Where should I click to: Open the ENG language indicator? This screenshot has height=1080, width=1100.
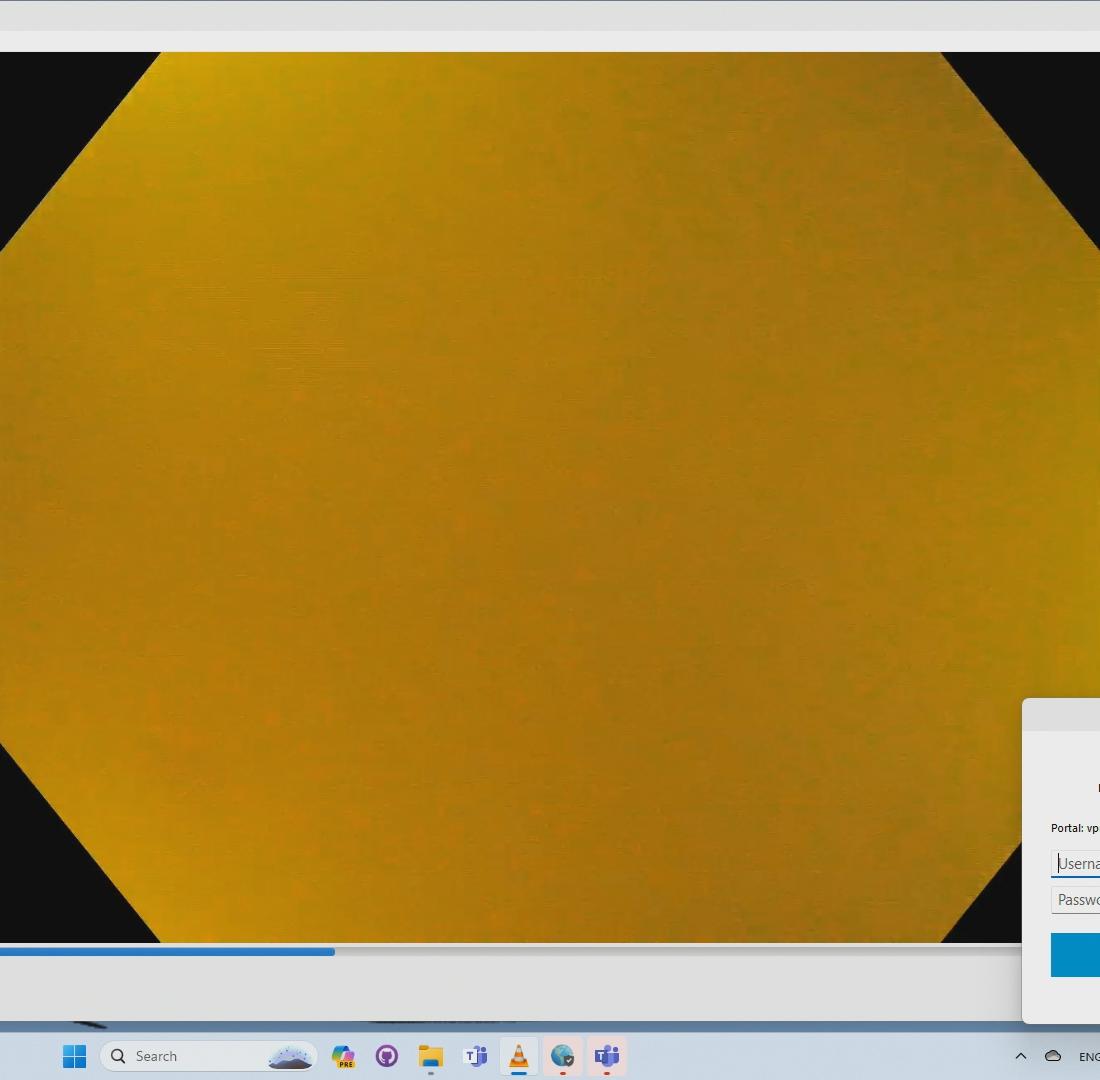[x=1089, y=1057]
